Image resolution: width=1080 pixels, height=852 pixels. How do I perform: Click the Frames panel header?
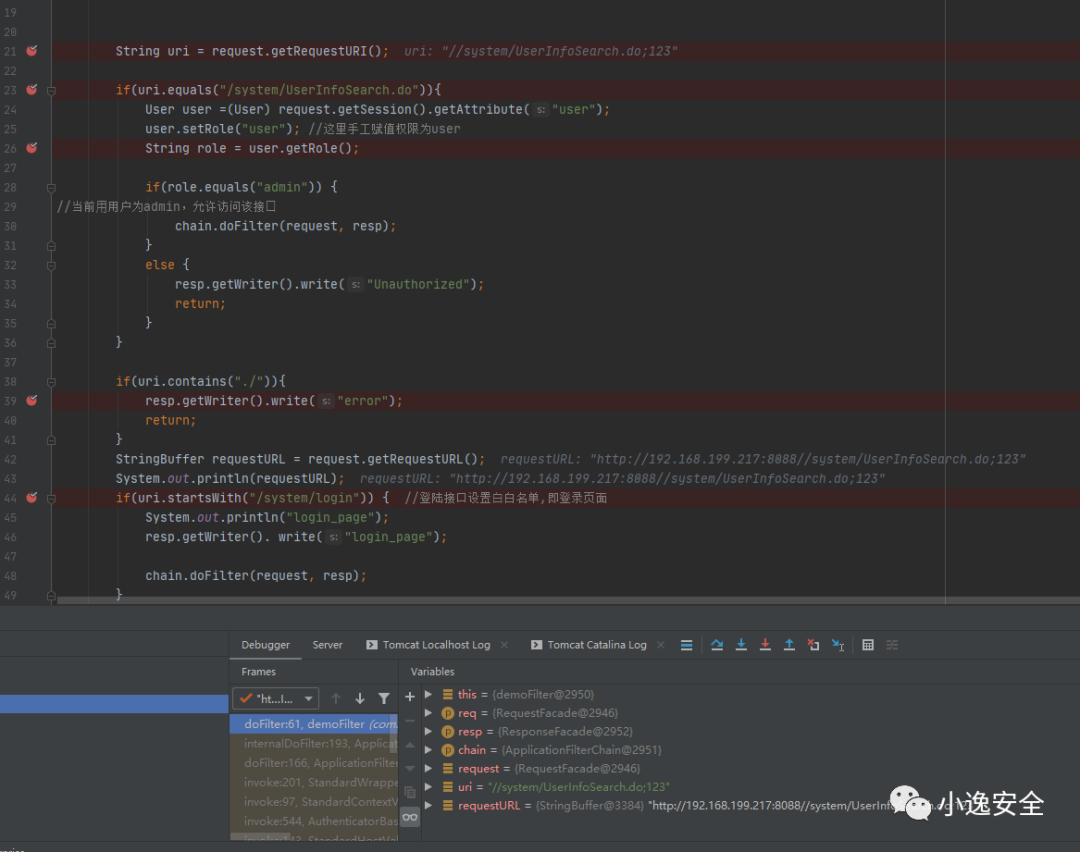click(258, 672)
